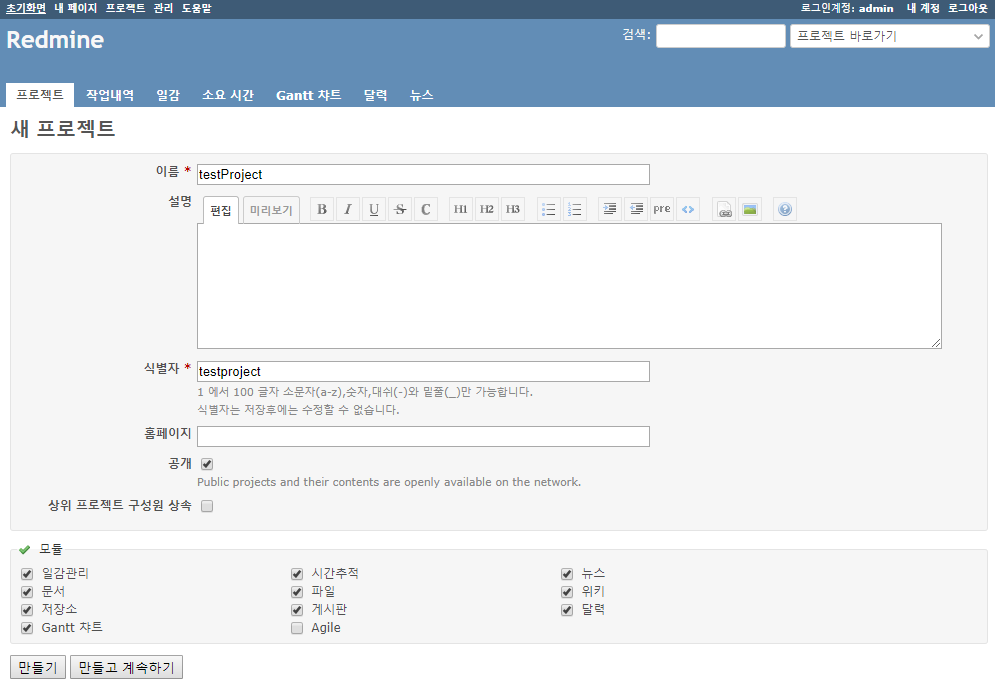Image resolution: width=995 pixels, height=698 pixels.
Task: Uncheck the 일감관리 module
Action: point(27,574)
